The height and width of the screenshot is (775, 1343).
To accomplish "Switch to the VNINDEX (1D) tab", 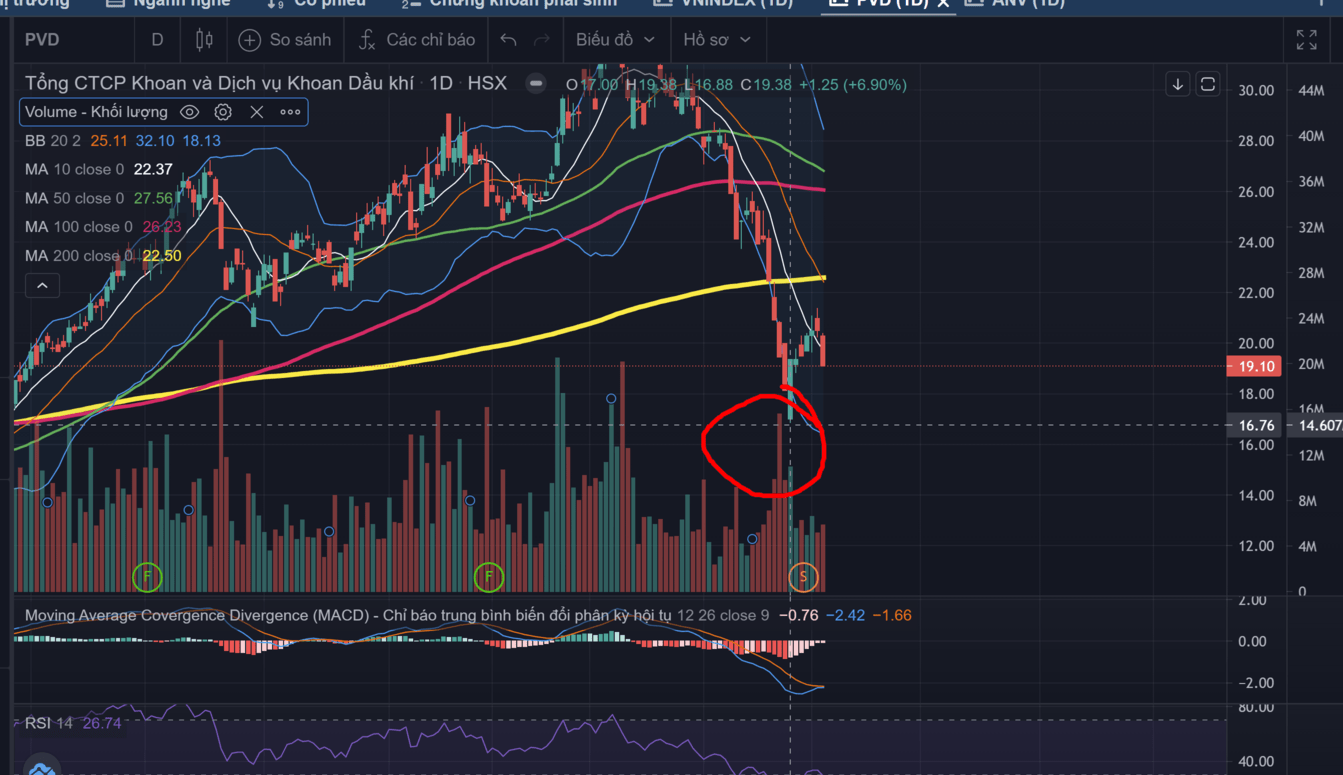I will coord(723,3).
